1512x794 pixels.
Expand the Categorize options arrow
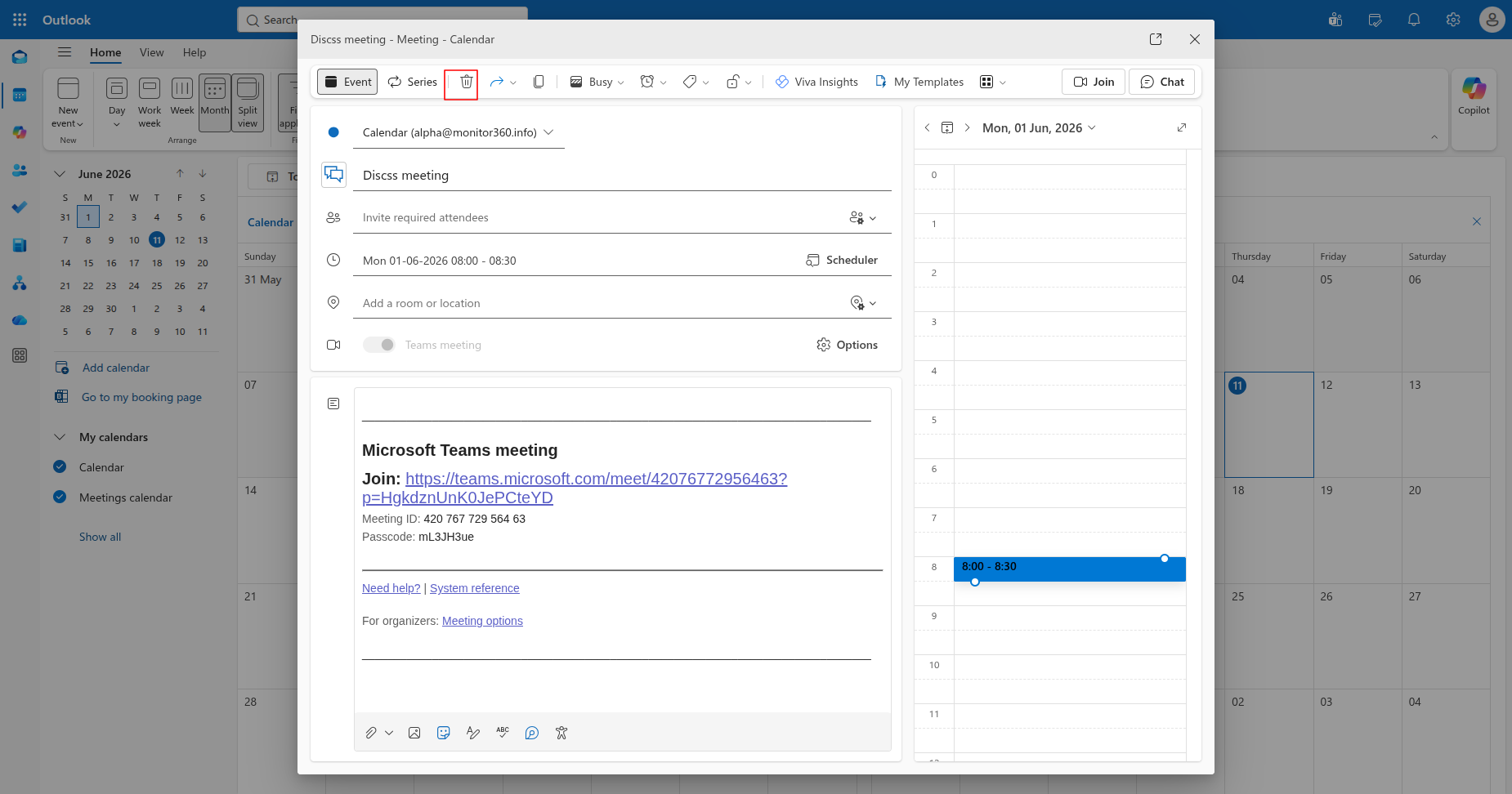pyautogui.click(x=706, y=83)
